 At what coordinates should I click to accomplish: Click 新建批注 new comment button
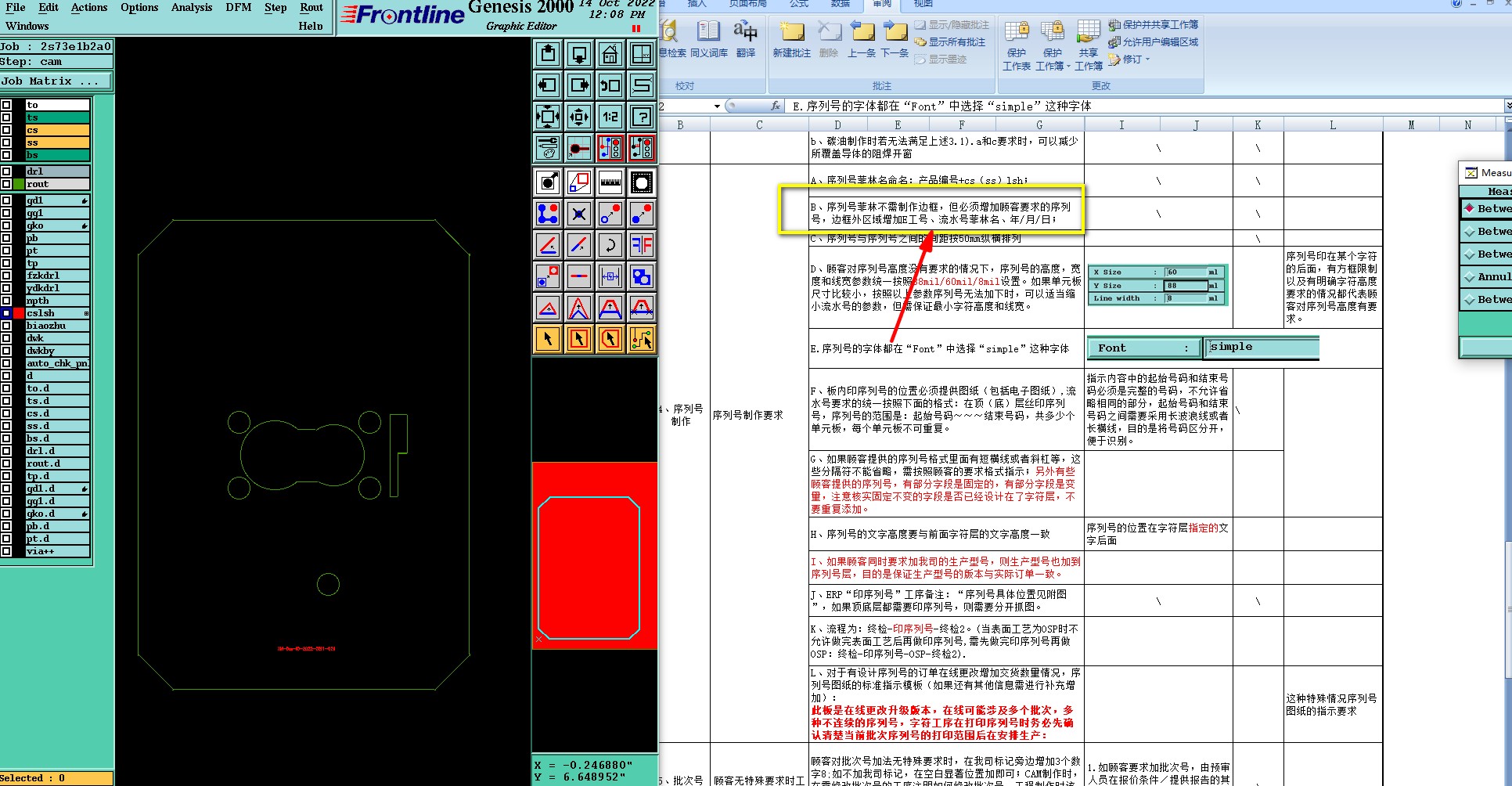coord(791,40)
